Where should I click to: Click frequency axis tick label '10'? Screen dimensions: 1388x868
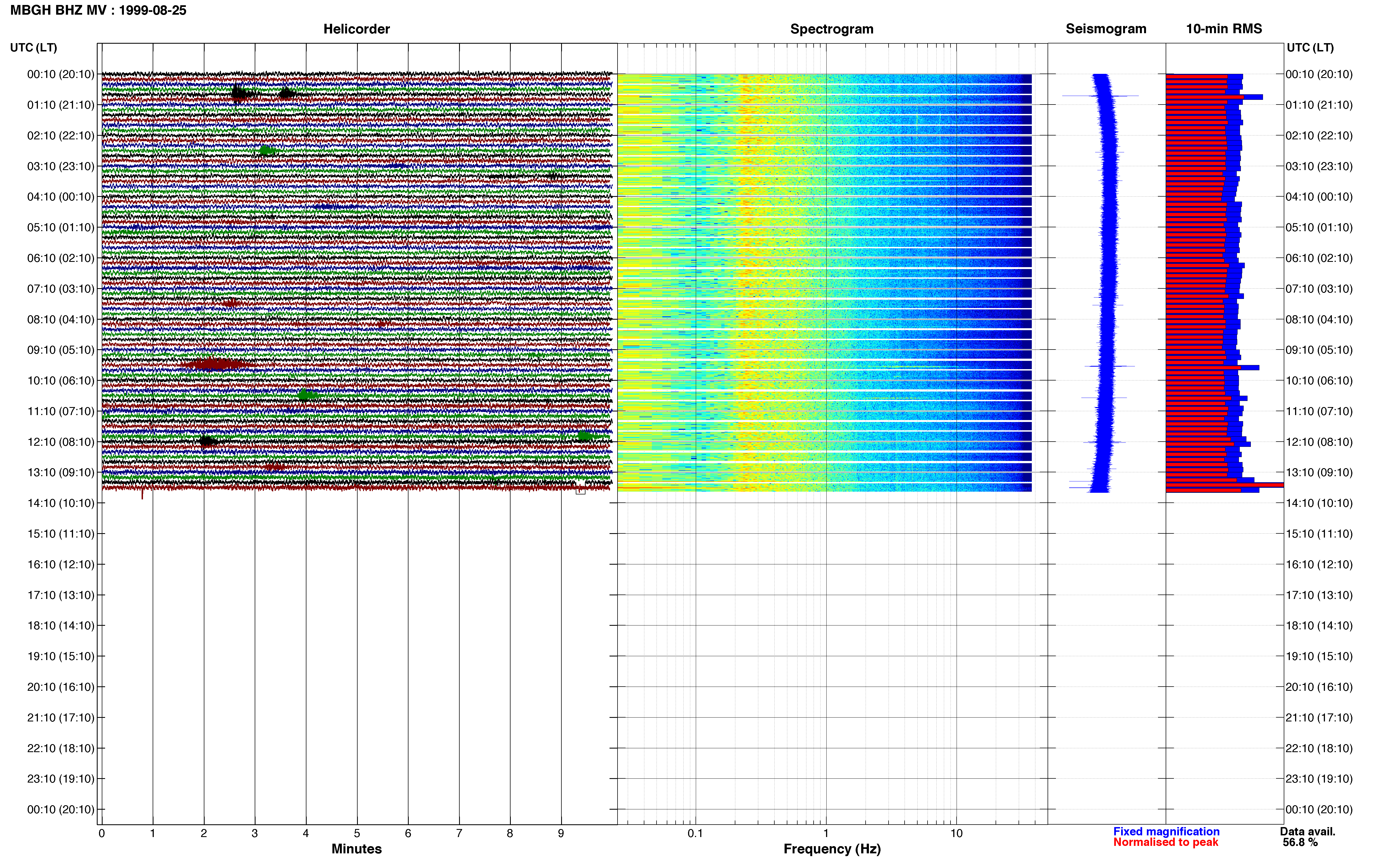click(x=956, y=833)
